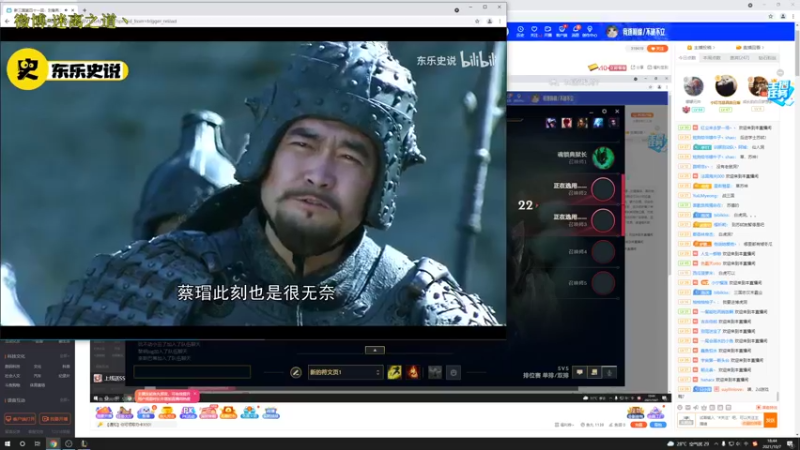Go back in the front browser window

[x=7, y=21]
